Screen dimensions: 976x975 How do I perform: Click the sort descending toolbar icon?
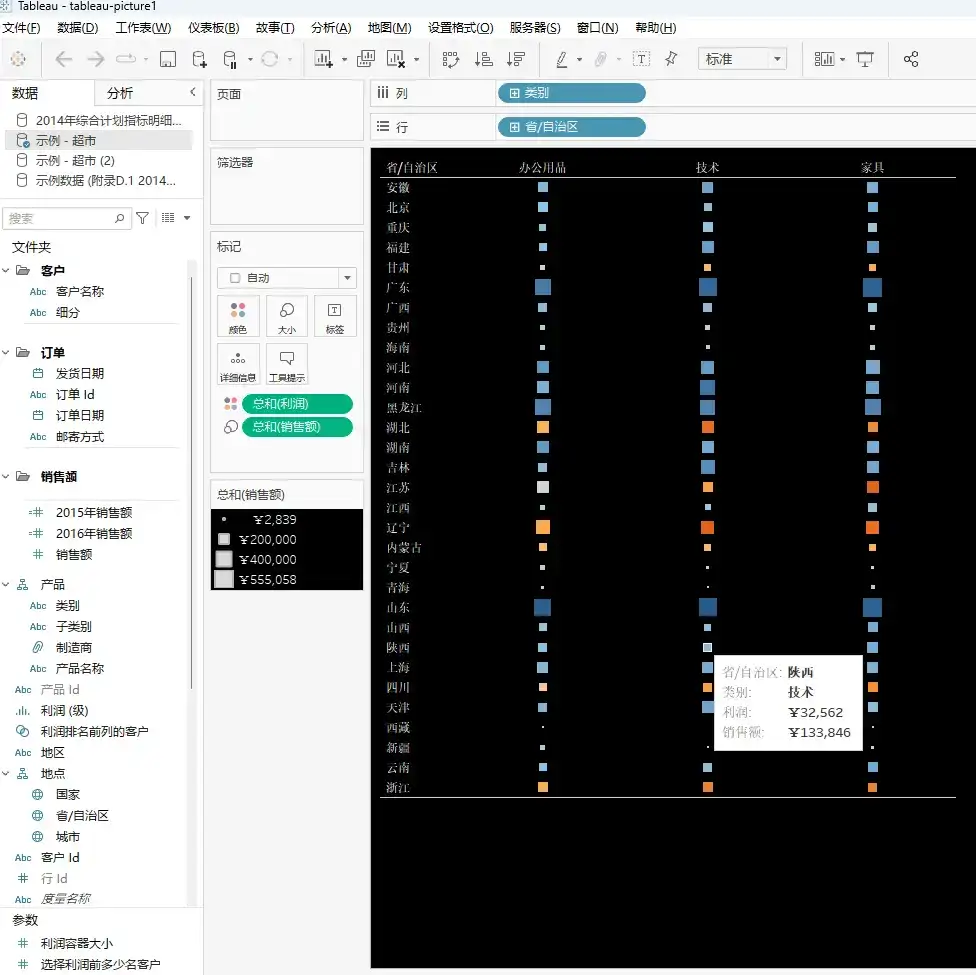[516, 58]
